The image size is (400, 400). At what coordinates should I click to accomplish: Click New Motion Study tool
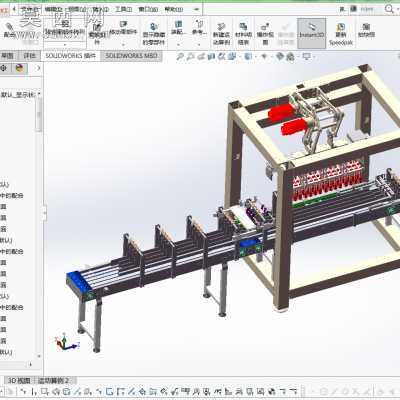pyautogui.click(x=221, y=33)
